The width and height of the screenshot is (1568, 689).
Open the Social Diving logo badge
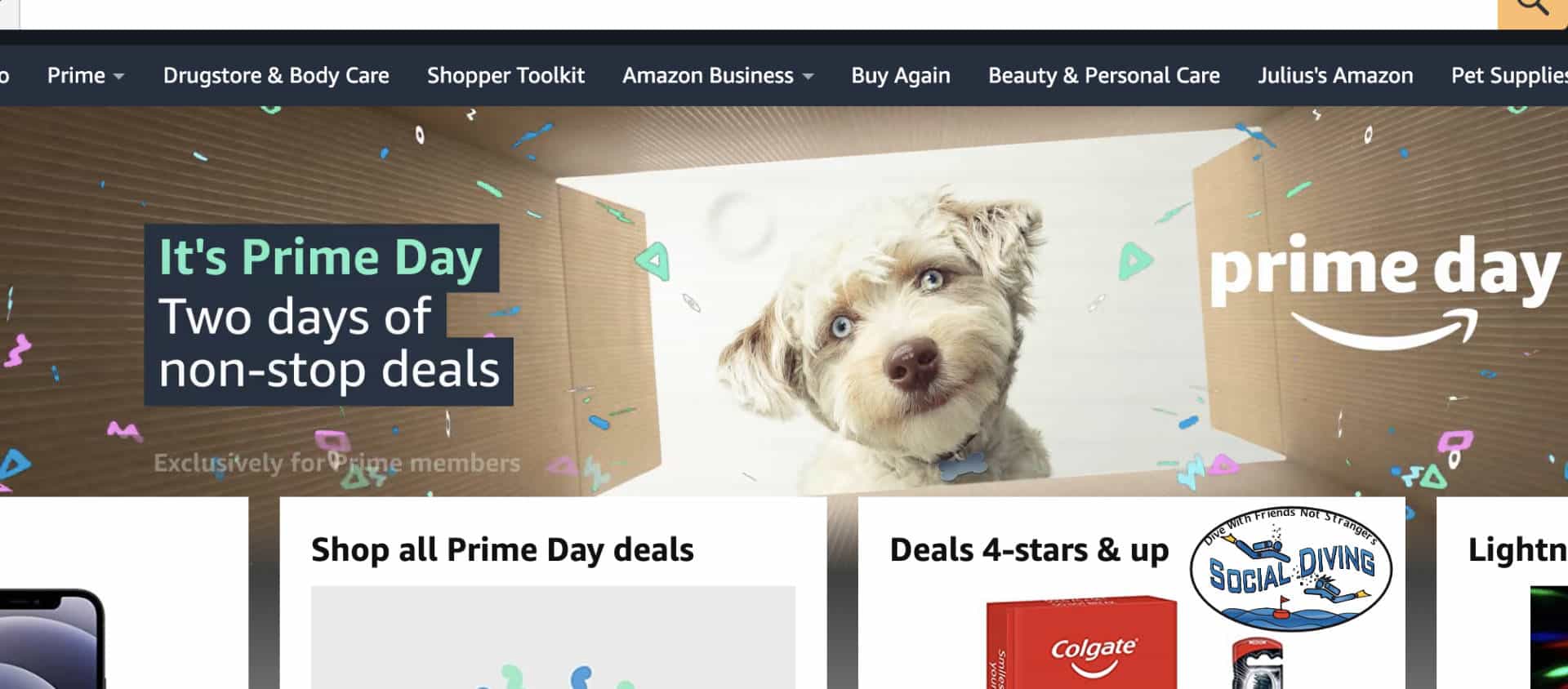pos(1291,568)
